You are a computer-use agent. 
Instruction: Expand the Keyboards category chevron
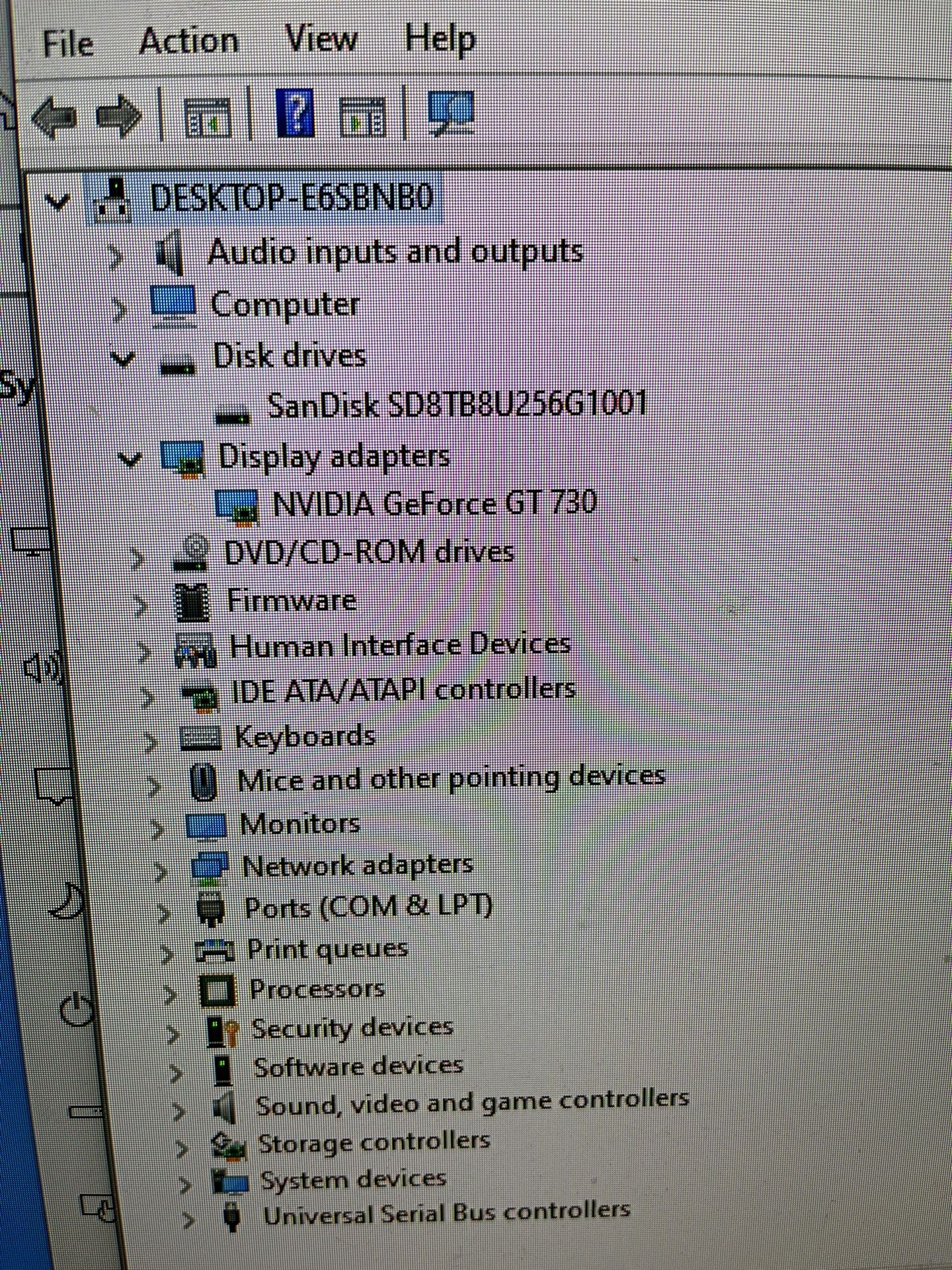point(151,742)
